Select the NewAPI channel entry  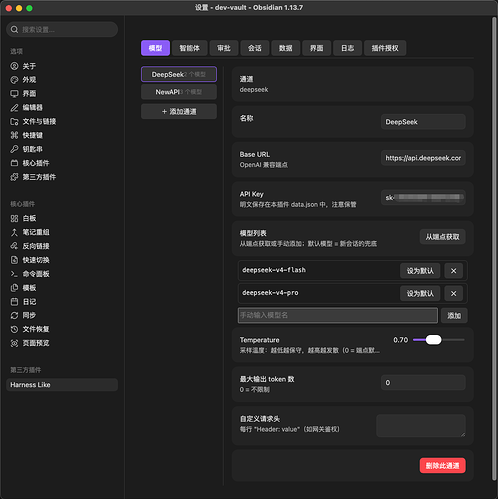coord(179,92)
